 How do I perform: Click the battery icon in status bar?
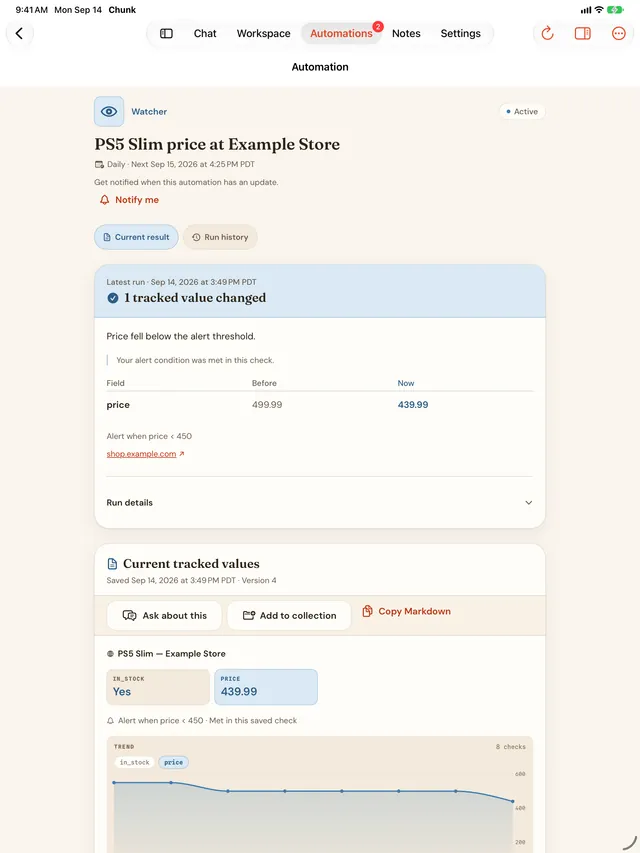tap(616, 10)
